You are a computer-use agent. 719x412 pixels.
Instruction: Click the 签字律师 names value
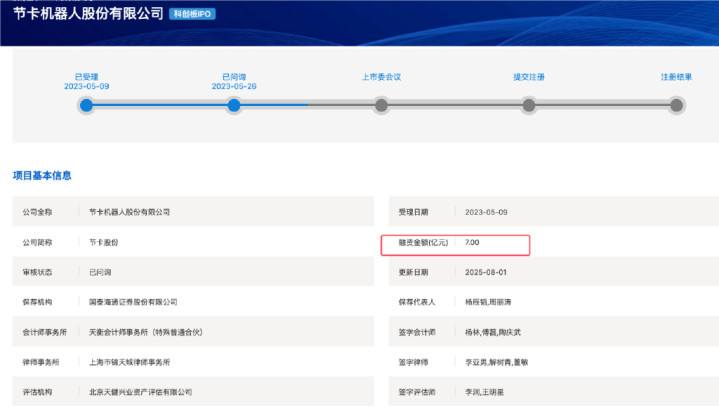click(497, 362)
